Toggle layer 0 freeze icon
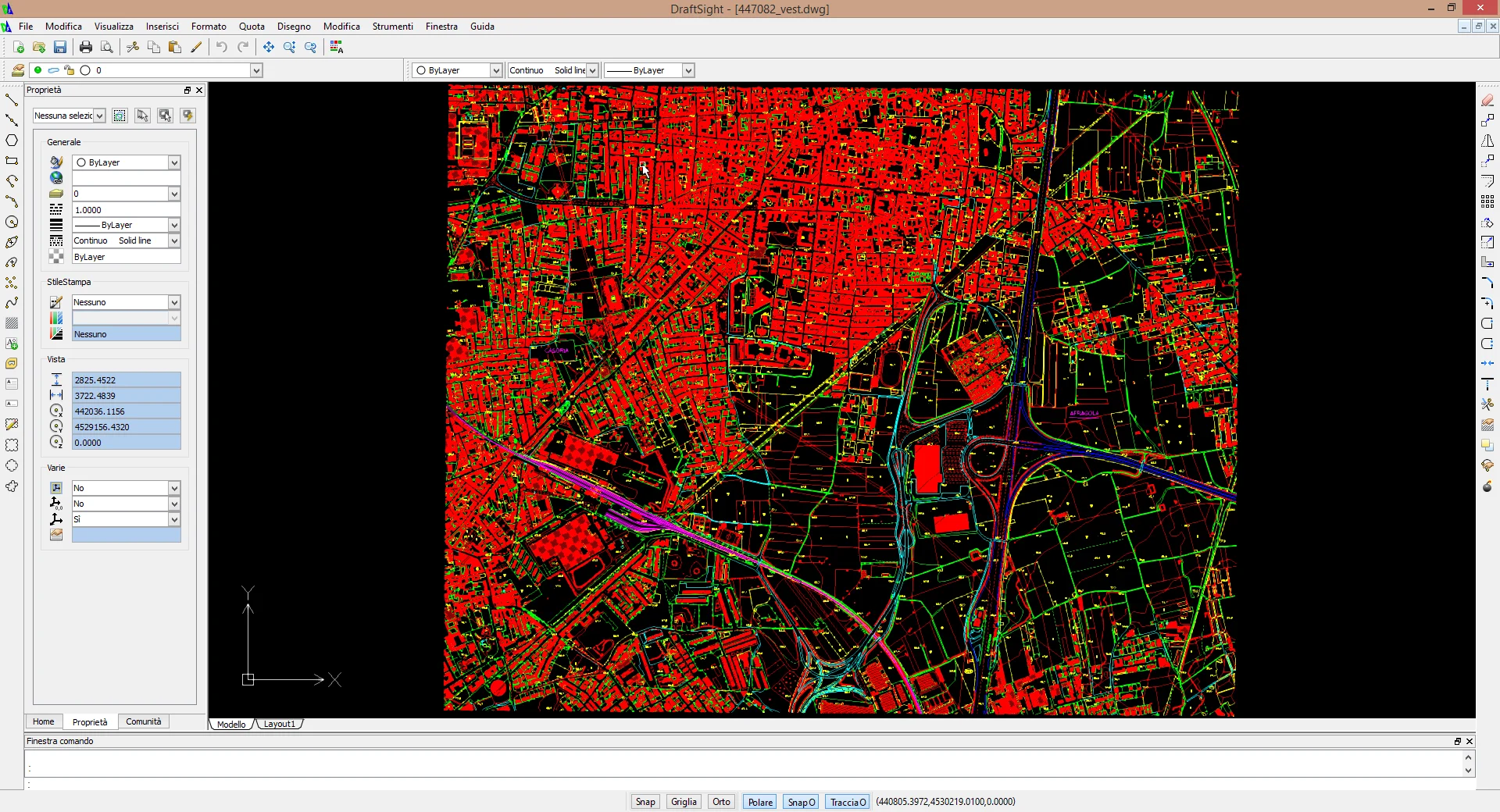Viewport: 1500px width, 812px height. (x=53, y=70)
